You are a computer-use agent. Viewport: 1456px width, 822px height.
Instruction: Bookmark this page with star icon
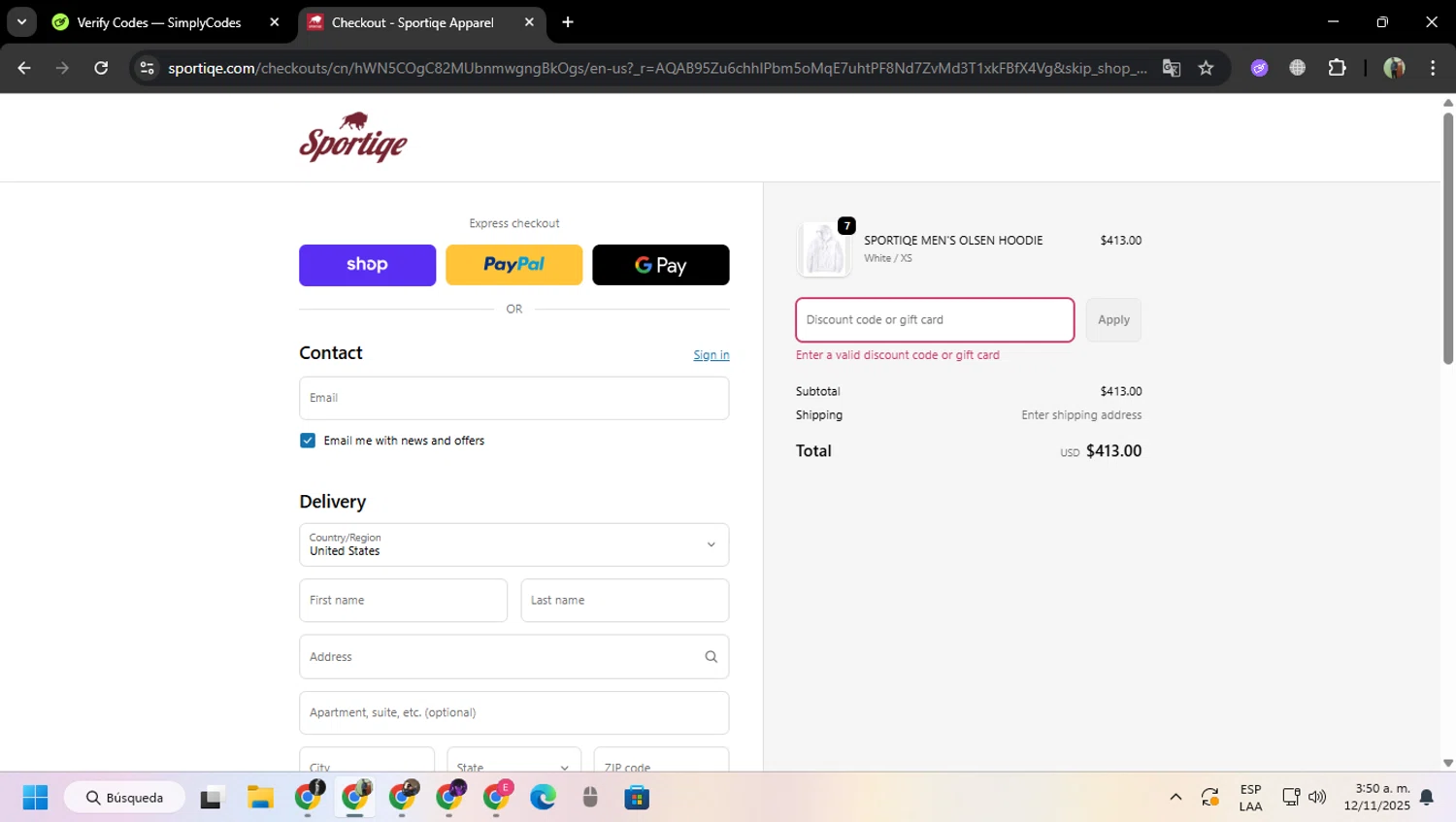(1206, 68)
